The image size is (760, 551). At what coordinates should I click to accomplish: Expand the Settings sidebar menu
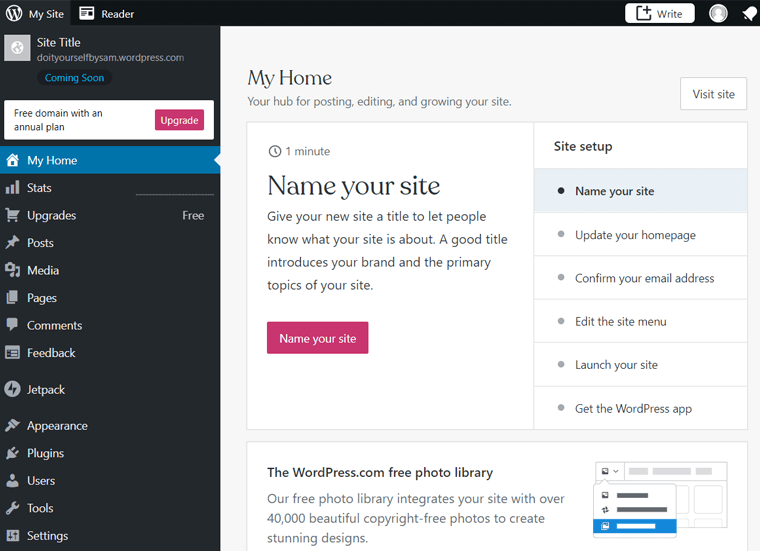coord(47,536)
